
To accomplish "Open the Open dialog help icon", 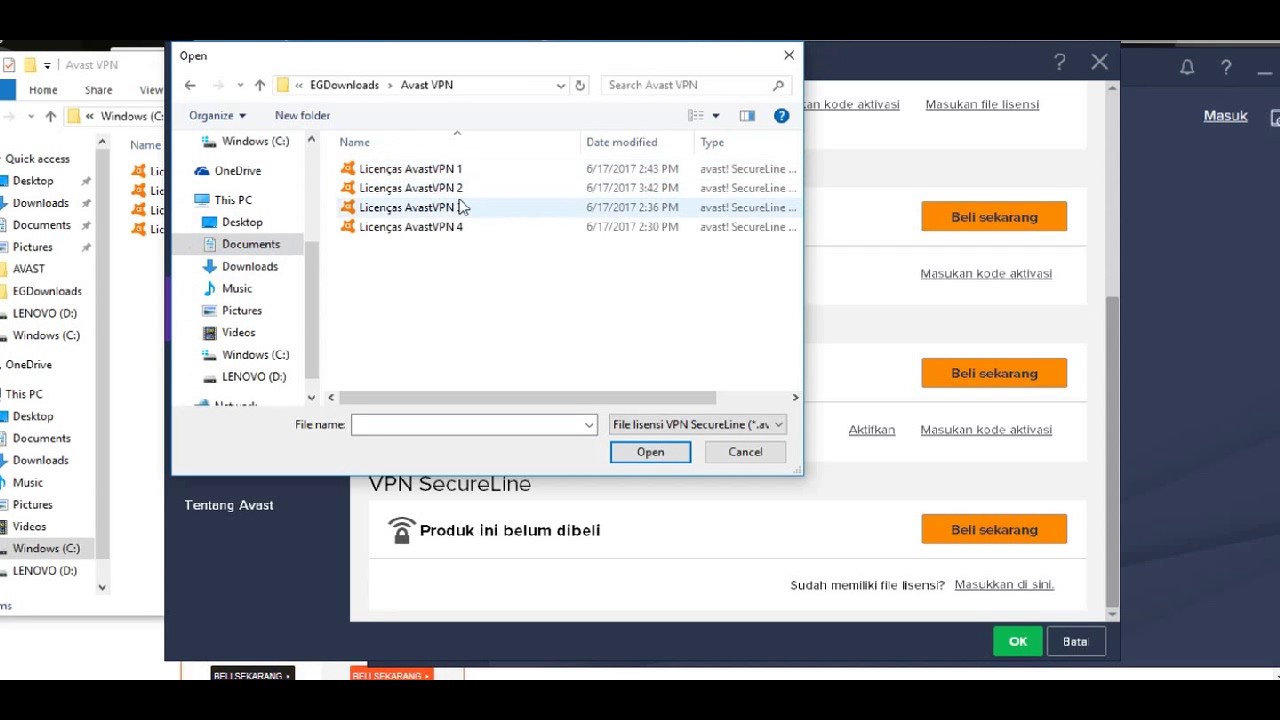I will 782,115.
